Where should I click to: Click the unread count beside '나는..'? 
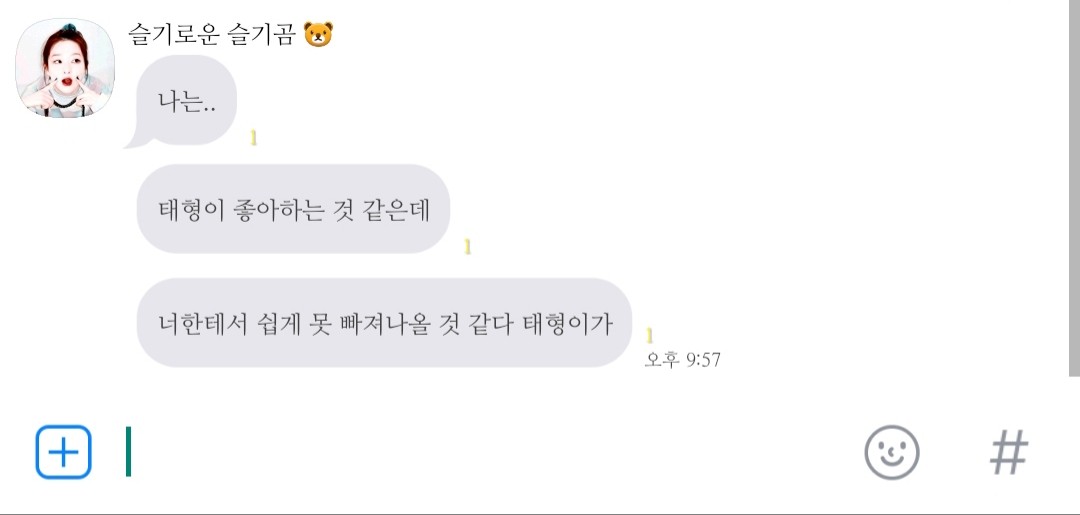pos(253,138)
